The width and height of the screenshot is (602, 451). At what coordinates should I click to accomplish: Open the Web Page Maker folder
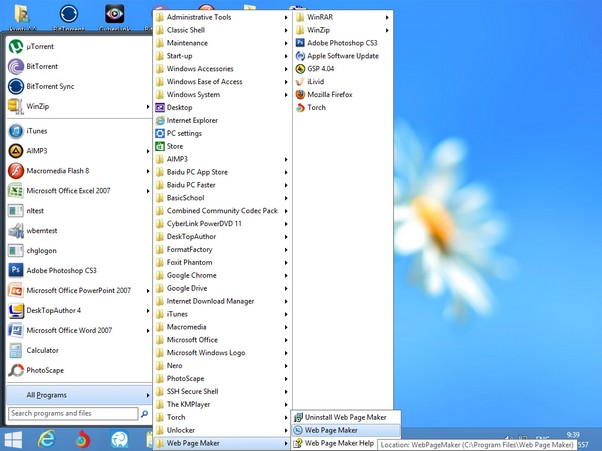[x=222, y=443]
